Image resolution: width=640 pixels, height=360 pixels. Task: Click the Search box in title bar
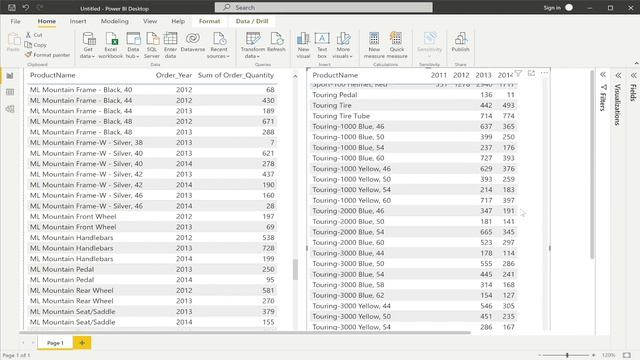pos(323,7)
